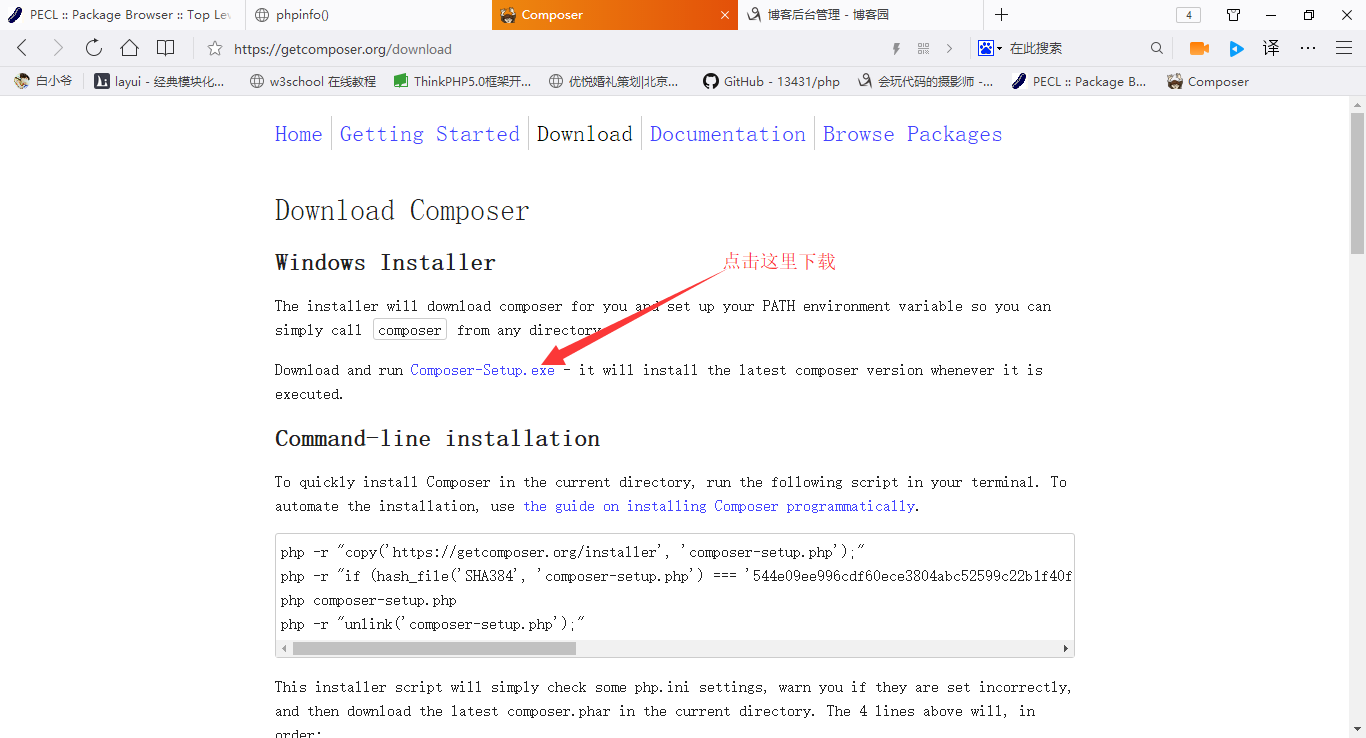
Task: Open the Browse Packages nav link
Action: point(912,134)
